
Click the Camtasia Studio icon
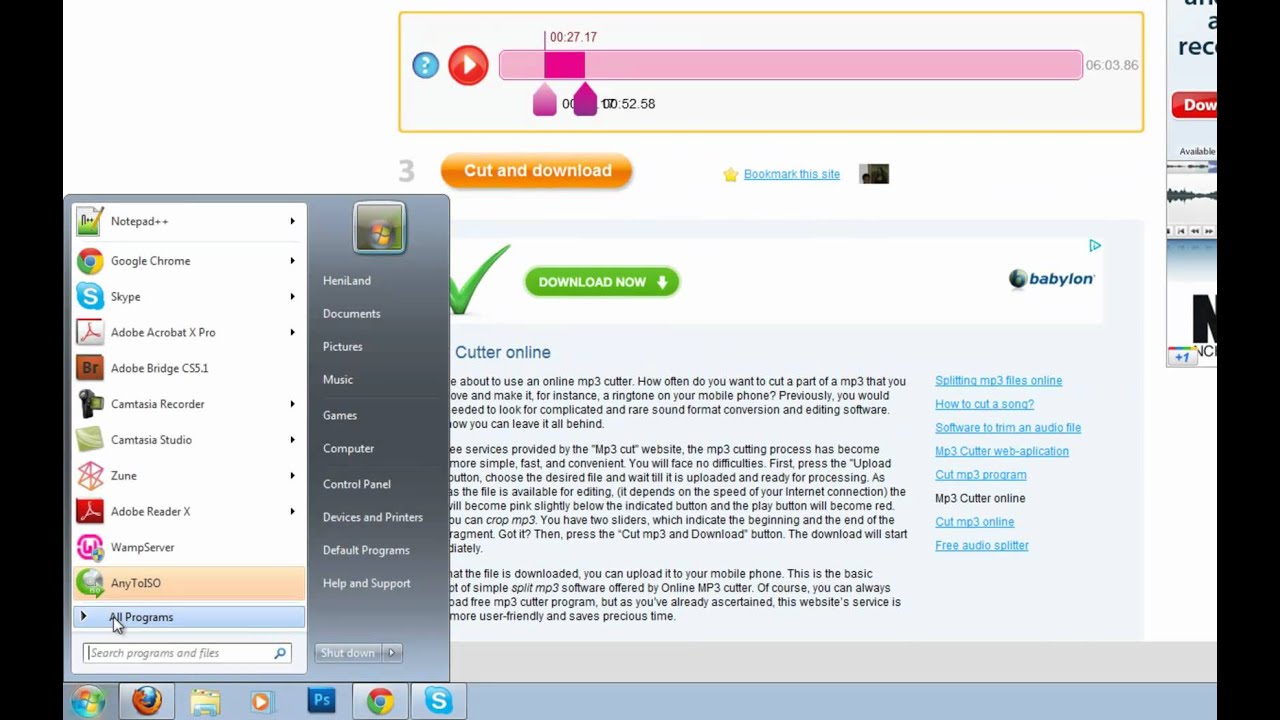(90, 440)
